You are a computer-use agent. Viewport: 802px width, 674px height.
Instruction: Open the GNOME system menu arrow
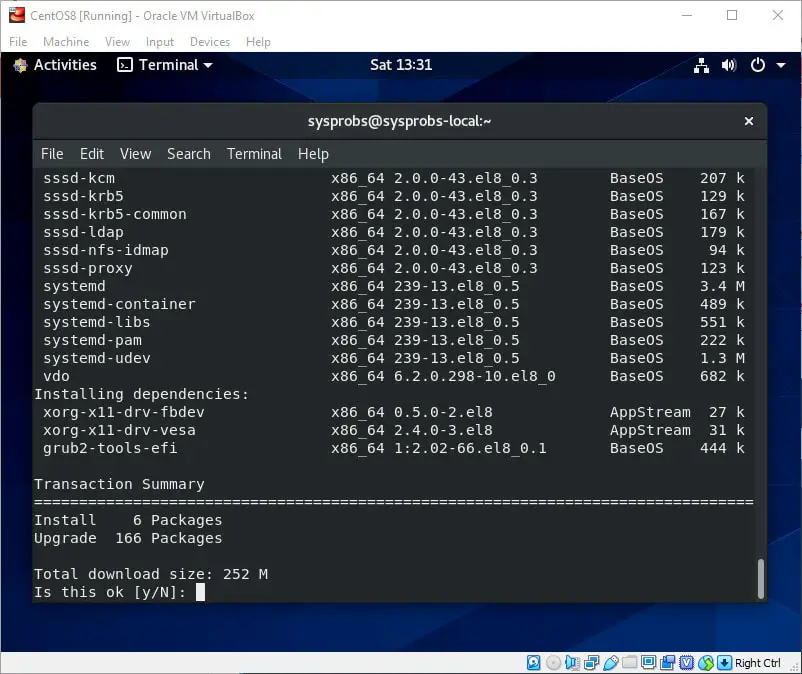pos(781,65)
